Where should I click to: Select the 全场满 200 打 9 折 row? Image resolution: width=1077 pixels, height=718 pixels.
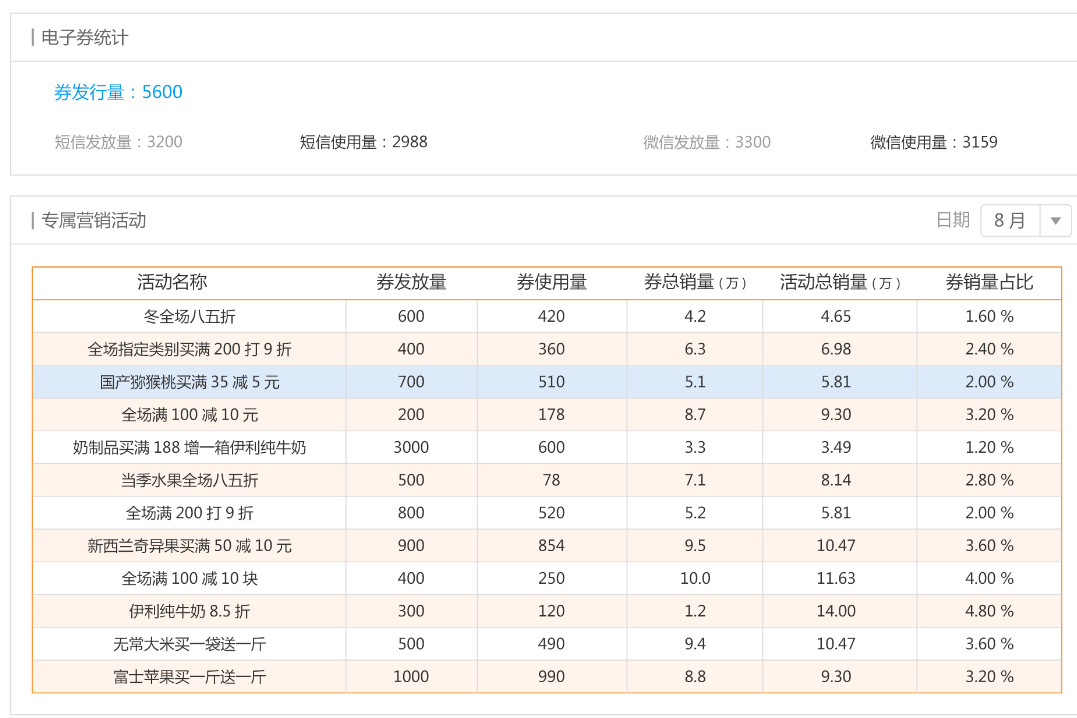pyautogui.click(x=547, y=513)
